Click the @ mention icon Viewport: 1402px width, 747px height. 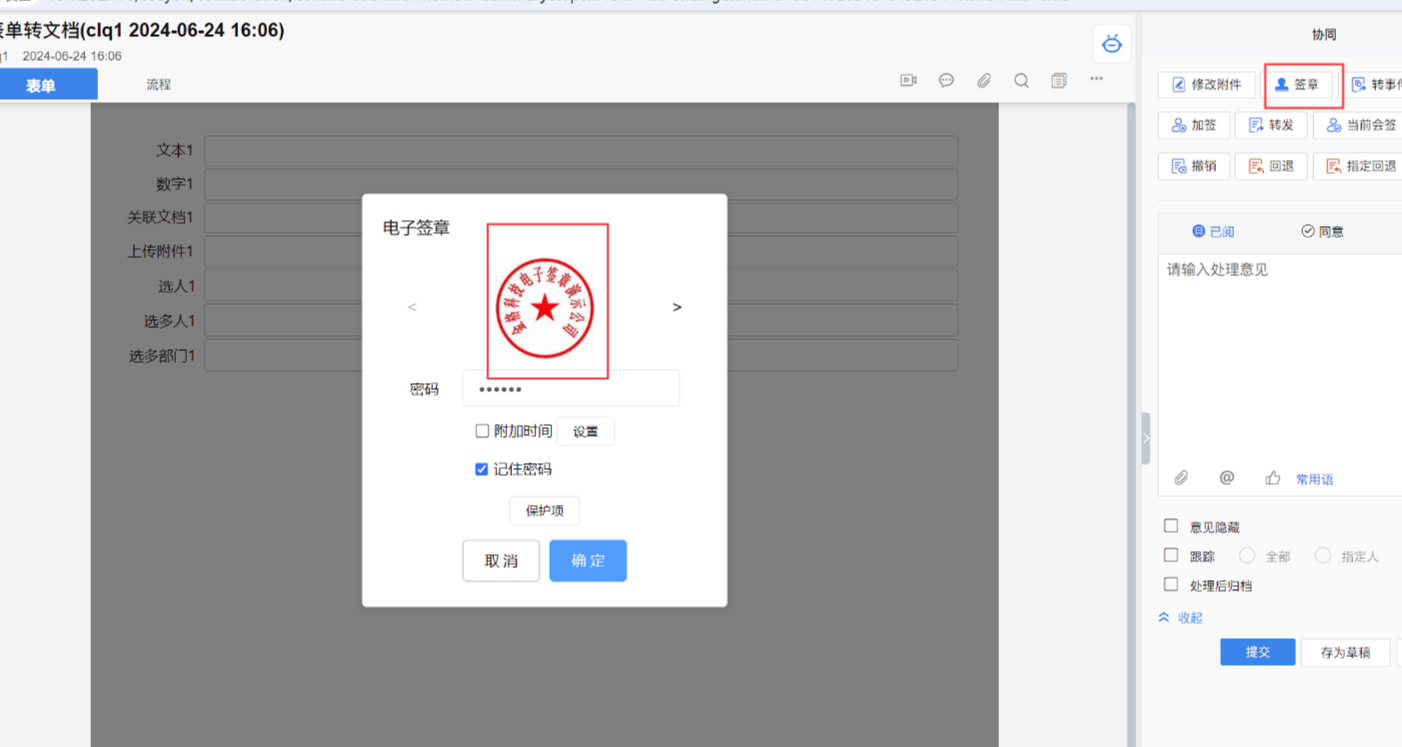(x=1227, y=478)
